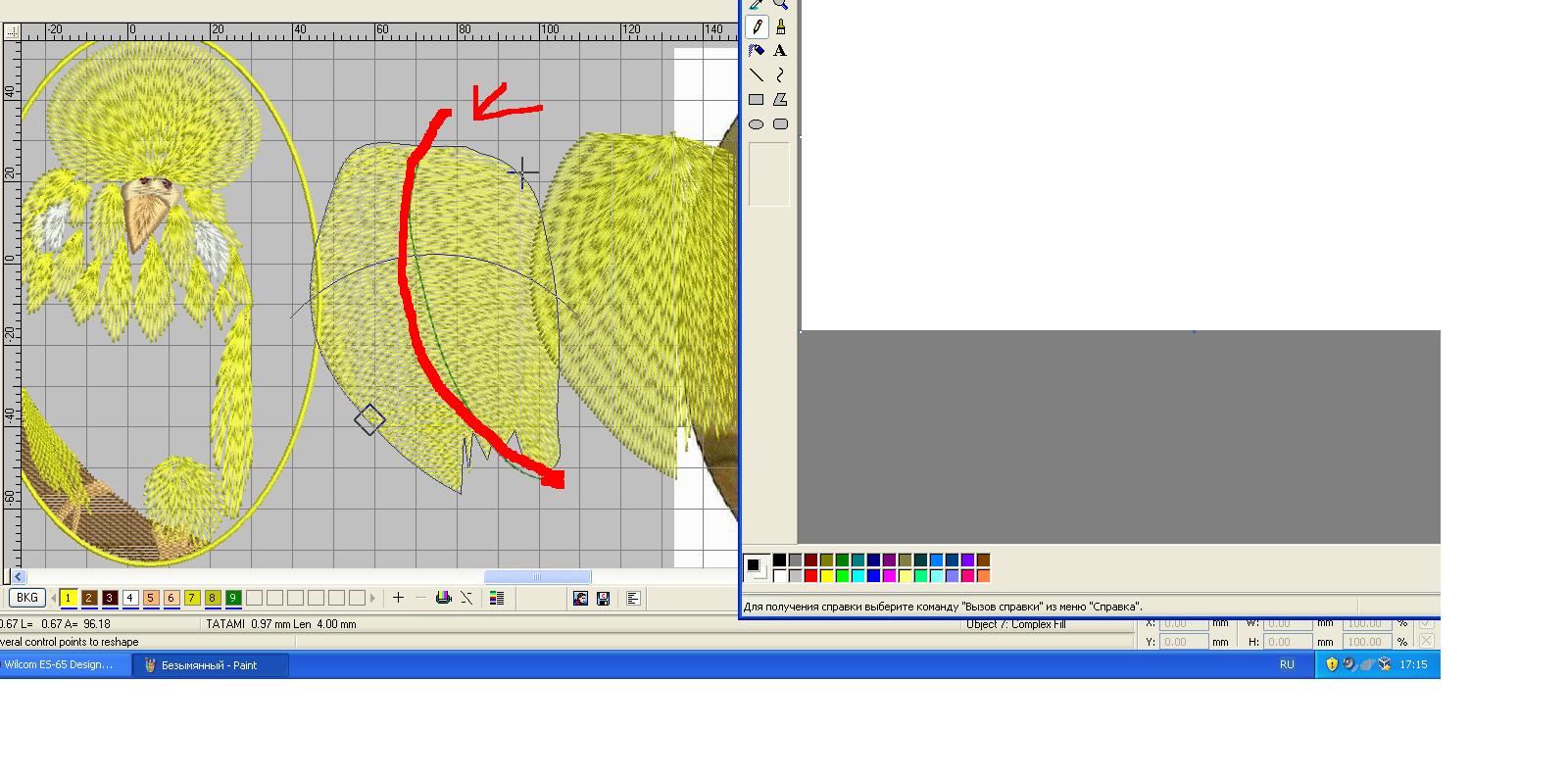The height and width of the screenshot is (779, 1568).
Task: Select the Text tool in Paint
Action: tap(780, 51)
